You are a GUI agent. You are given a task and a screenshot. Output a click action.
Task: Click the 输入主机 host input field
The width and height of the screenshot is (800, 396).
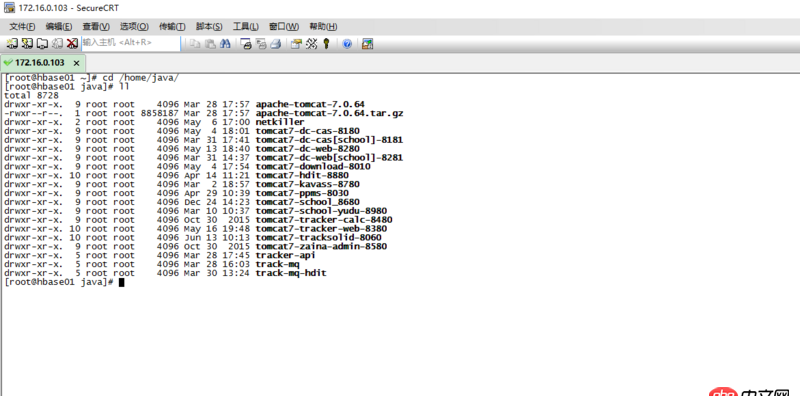coord(131,43)
